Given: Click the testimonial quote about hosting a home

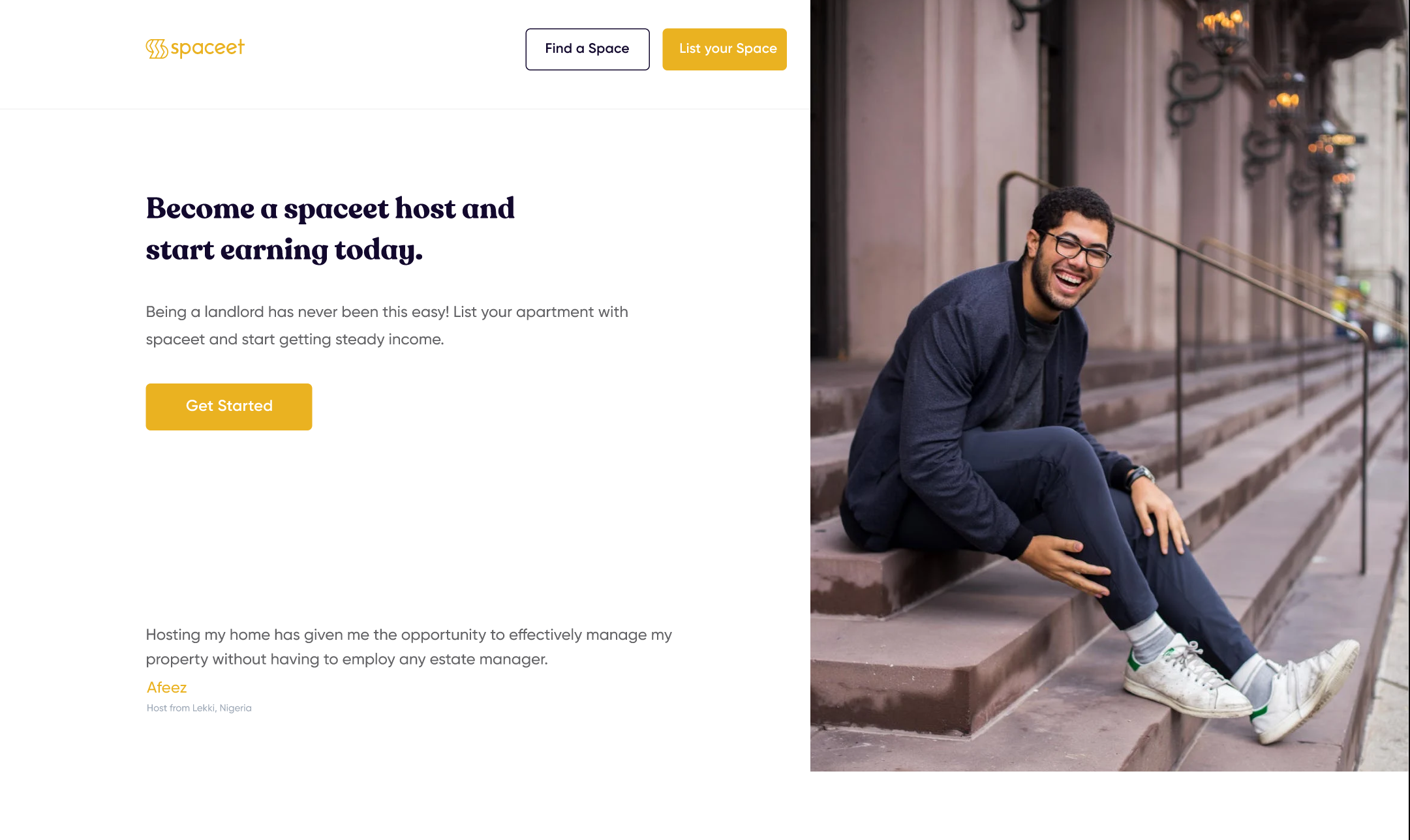Looking at the screenshot, I should [x=409, y=646].
